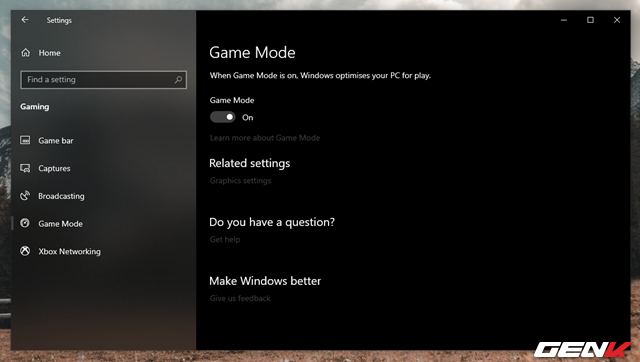Minimize the Settings window
640x362 pixels.
click(x=564, y=20)
